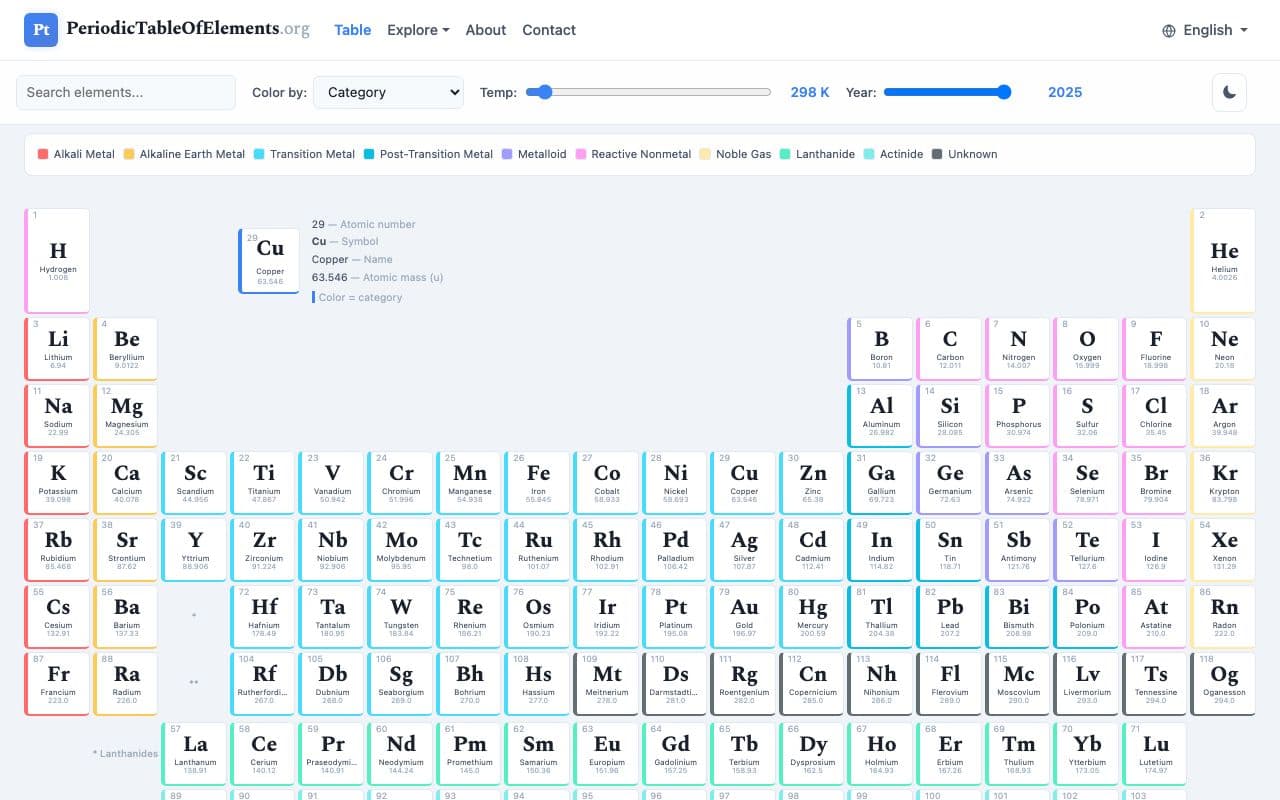Click the Pt site logo icon
Screen dimensions: 1280x800
click(40, 30)
